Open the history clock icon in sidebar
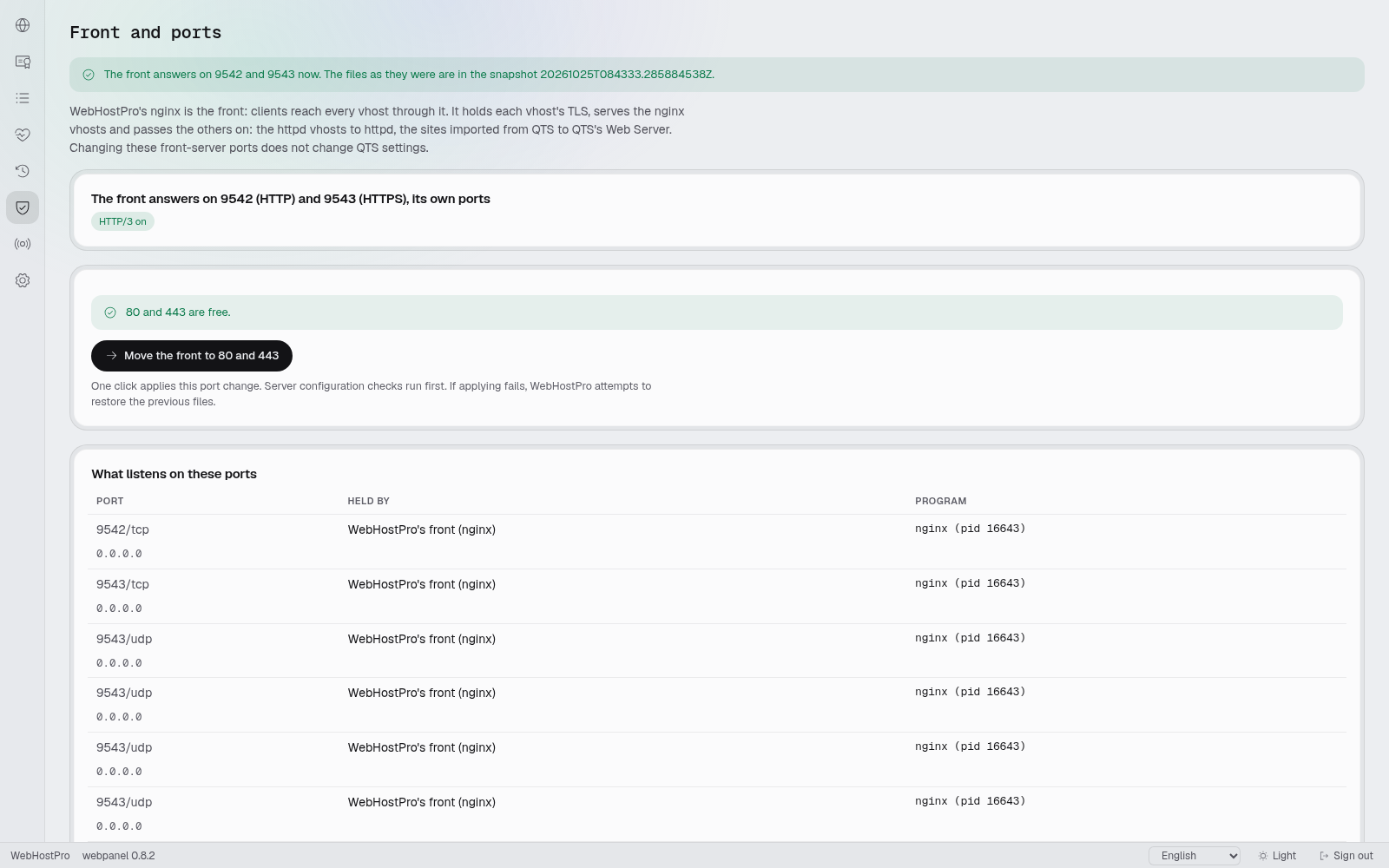Screen dimensions: 1389x868 pyautogui.click(x=23, y=171)
